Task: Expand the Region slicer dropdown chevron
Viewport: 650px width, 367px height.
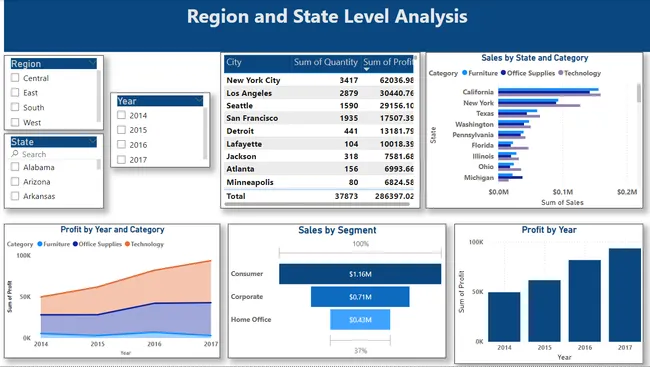Action: [x=92, y=63]
